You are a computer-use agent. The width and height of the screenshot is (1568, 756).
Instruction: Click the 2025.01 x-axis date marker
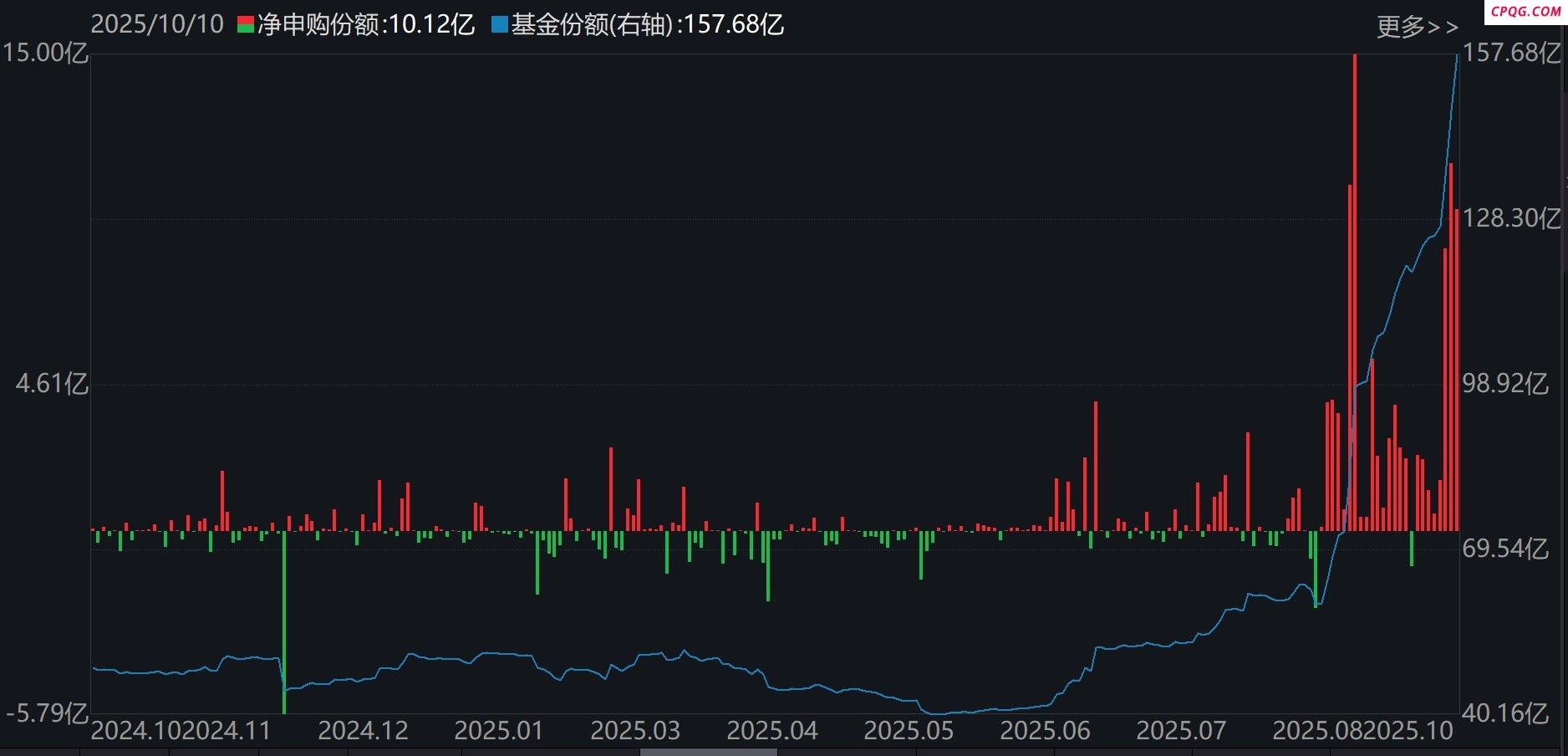pyautogui.click(x=499, y=731)
